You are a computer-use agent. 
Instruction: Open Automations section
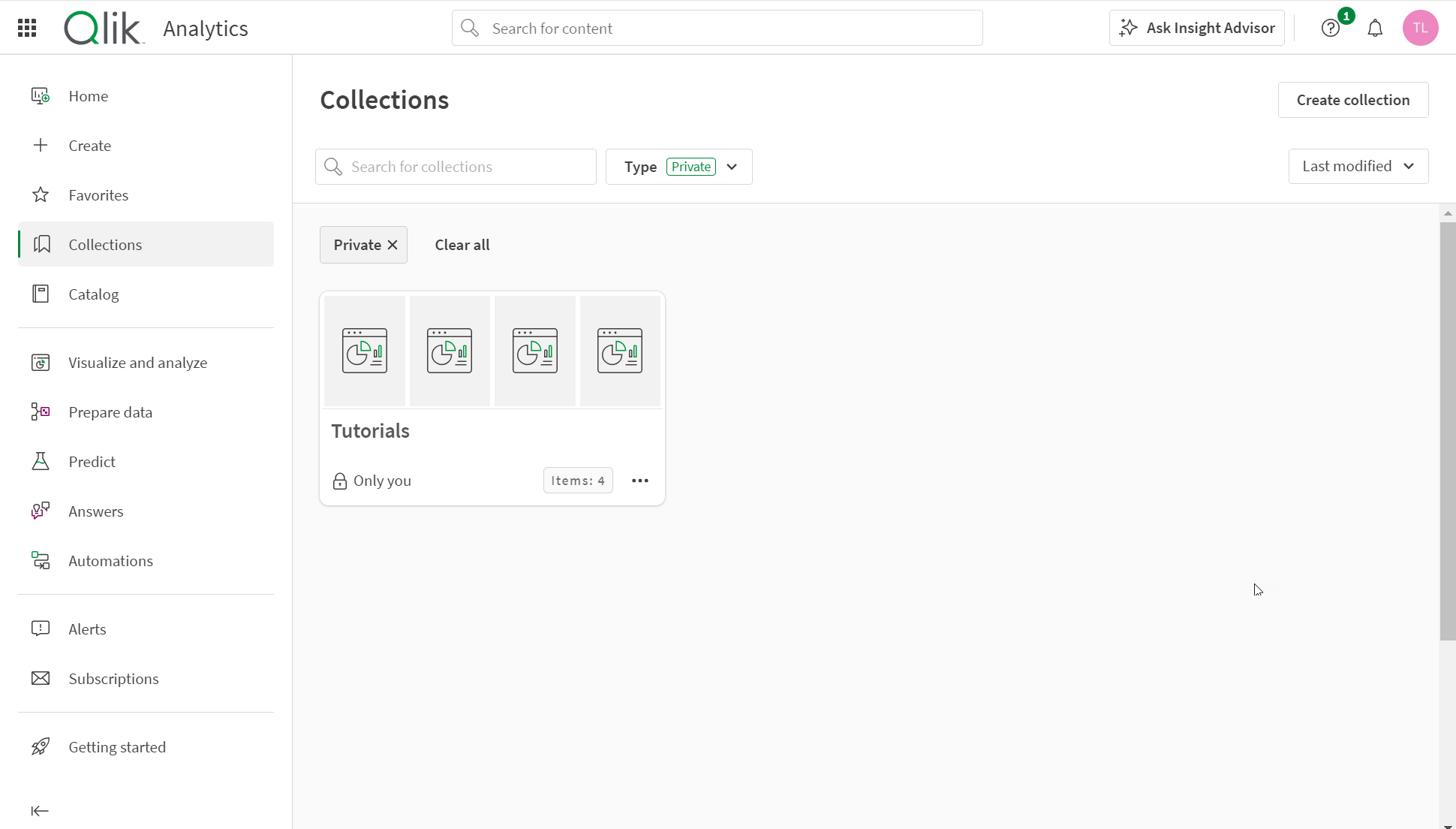(x=111, y=560)
